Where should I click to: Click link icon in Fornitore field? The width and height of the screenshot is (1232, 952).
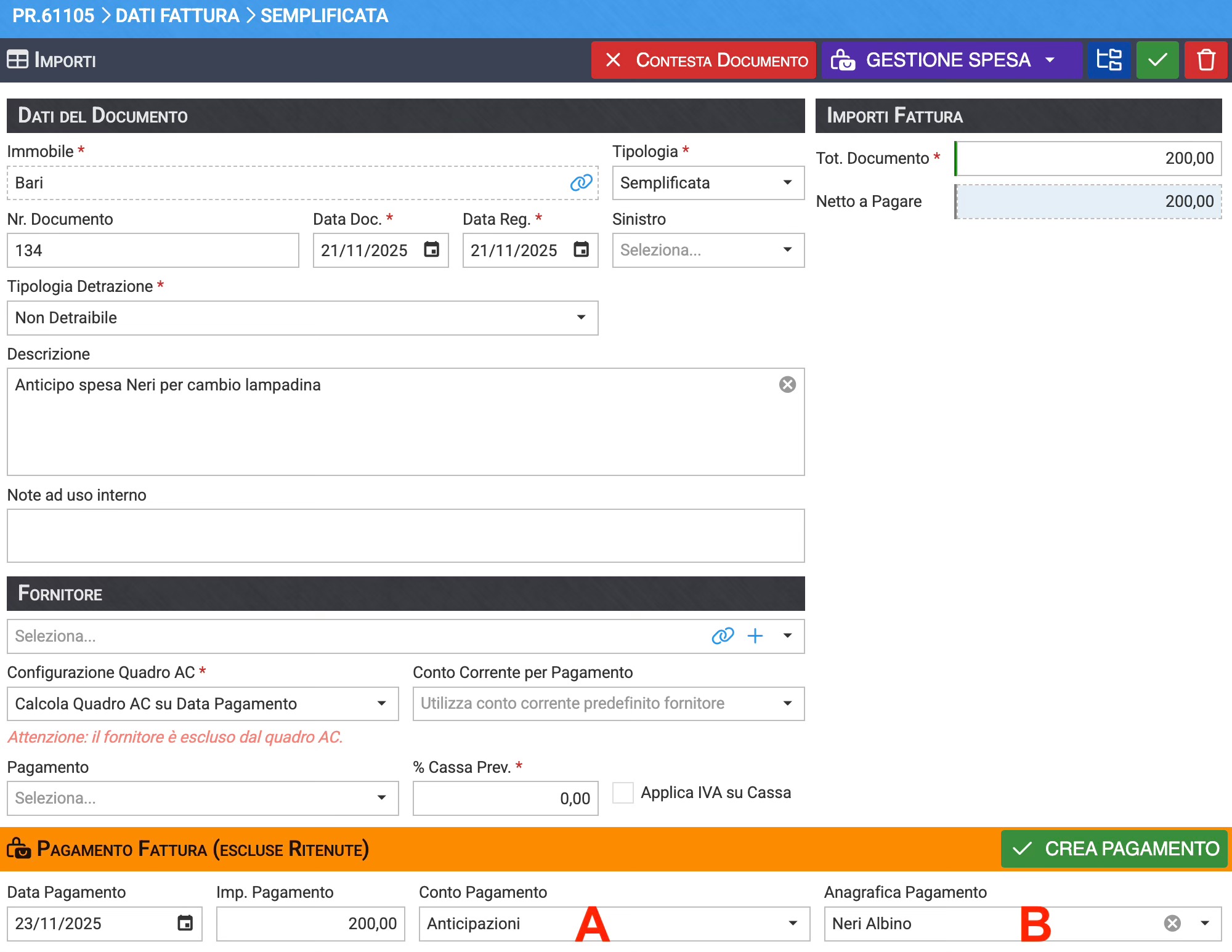723,635
